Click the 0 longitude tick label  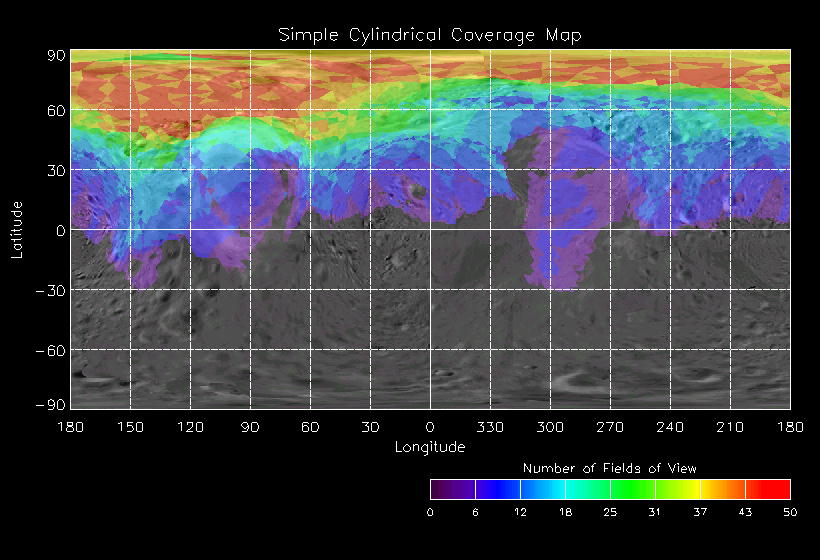[430, 427]
